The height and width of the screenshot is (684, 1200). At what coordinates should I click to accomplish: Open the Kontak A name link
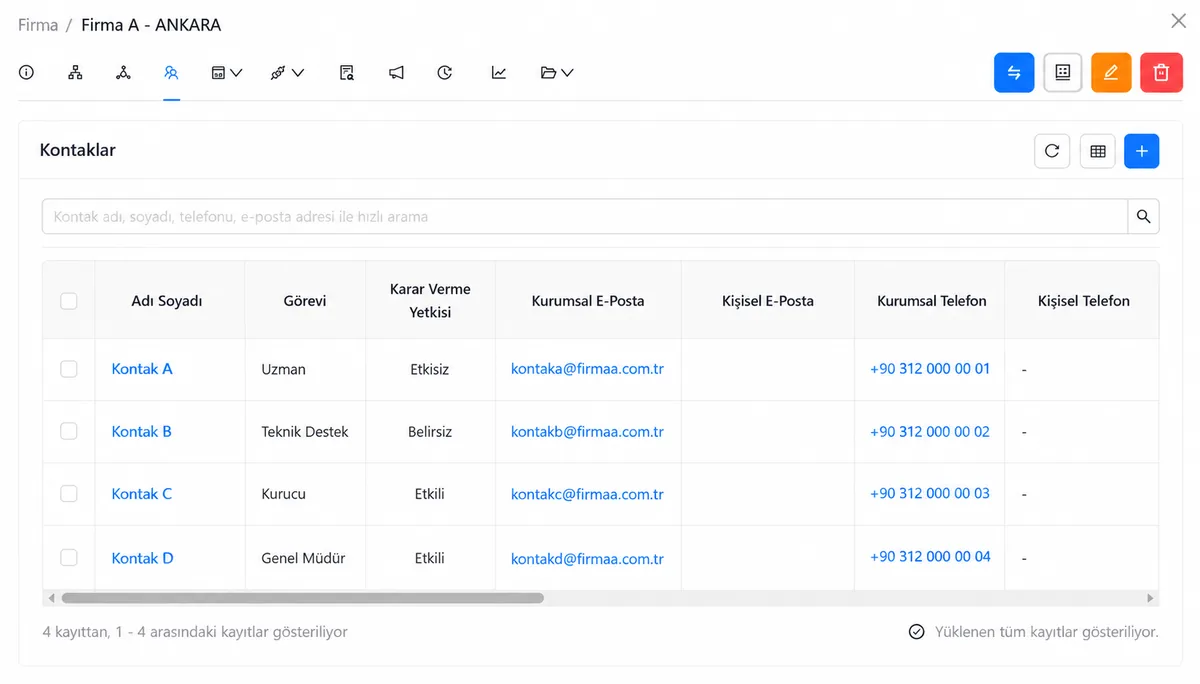142,369
